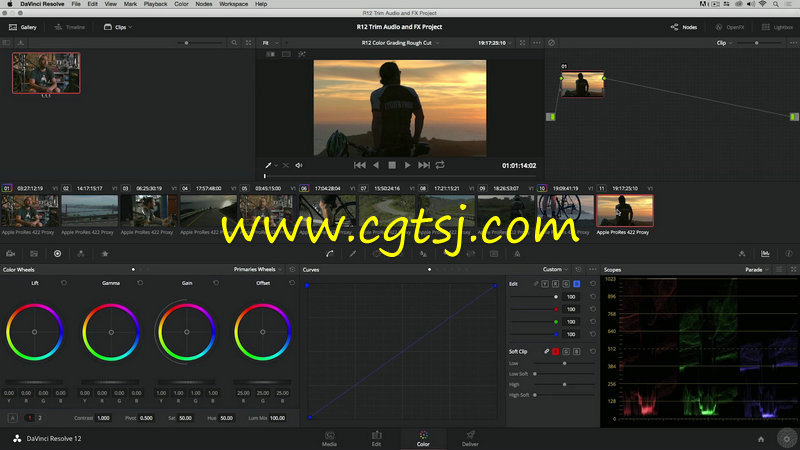Viewport: 800px width, 450px height.
Task: Open the Color Wheels palette icon
Action: click(x=57, y=254)
